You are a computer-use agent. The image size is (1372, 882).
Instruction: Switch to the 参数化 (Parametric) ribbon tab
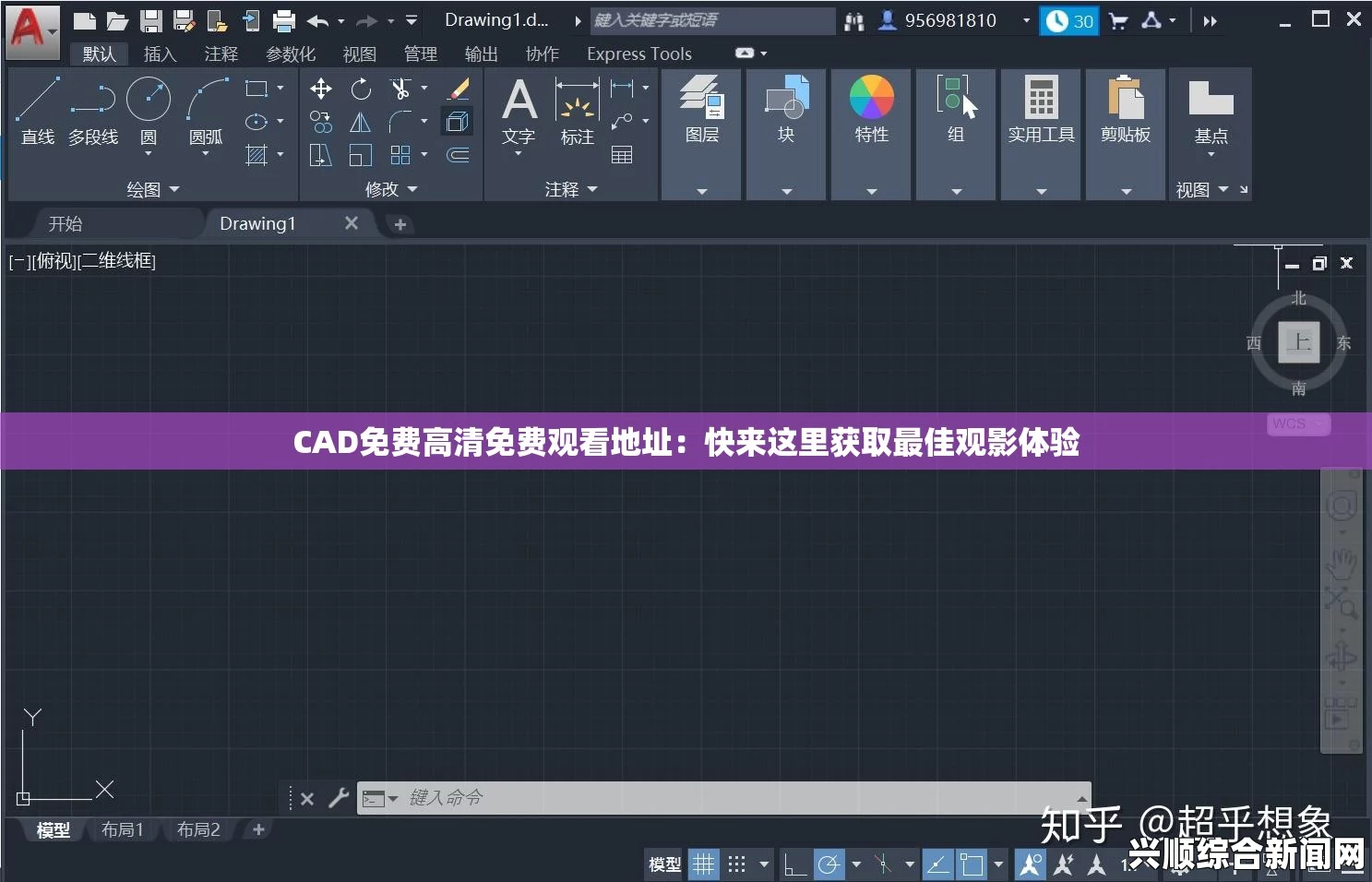(x=291, y=54)
